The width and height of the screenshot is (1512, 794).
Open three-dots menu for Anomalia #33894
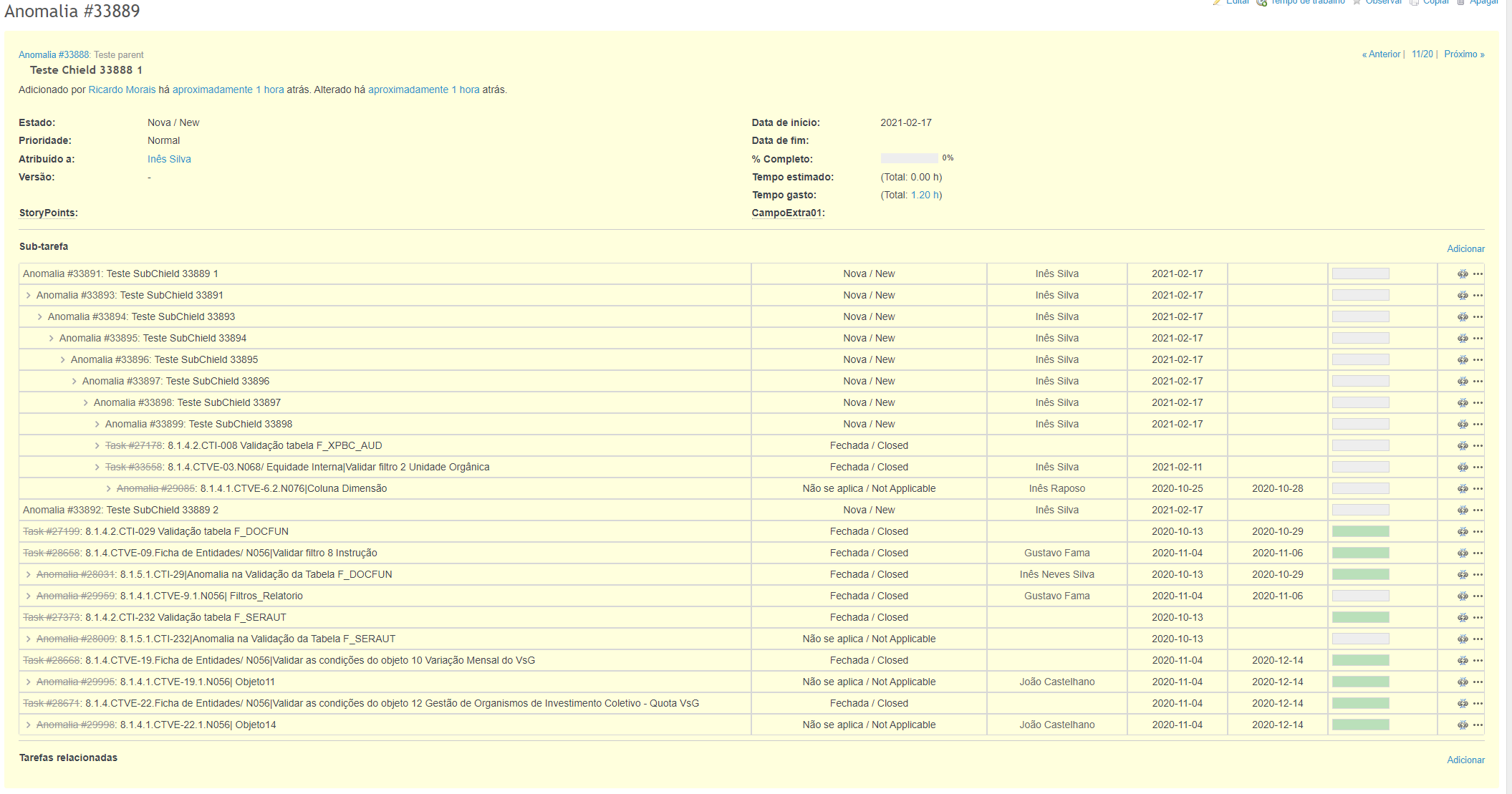tap(1478, 316)
